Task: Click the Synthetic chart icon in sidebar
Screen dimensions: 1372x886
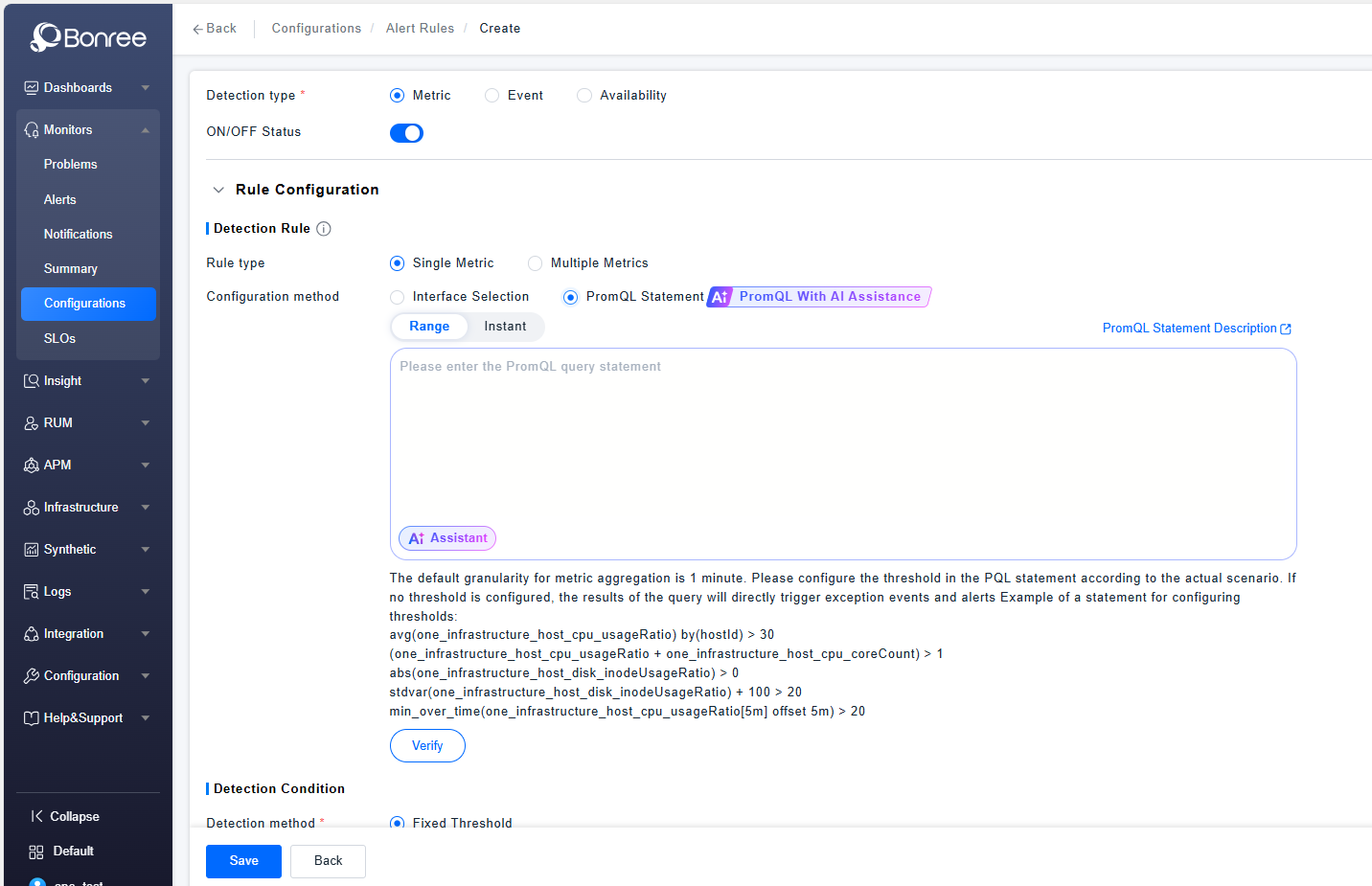Action: 32,550
